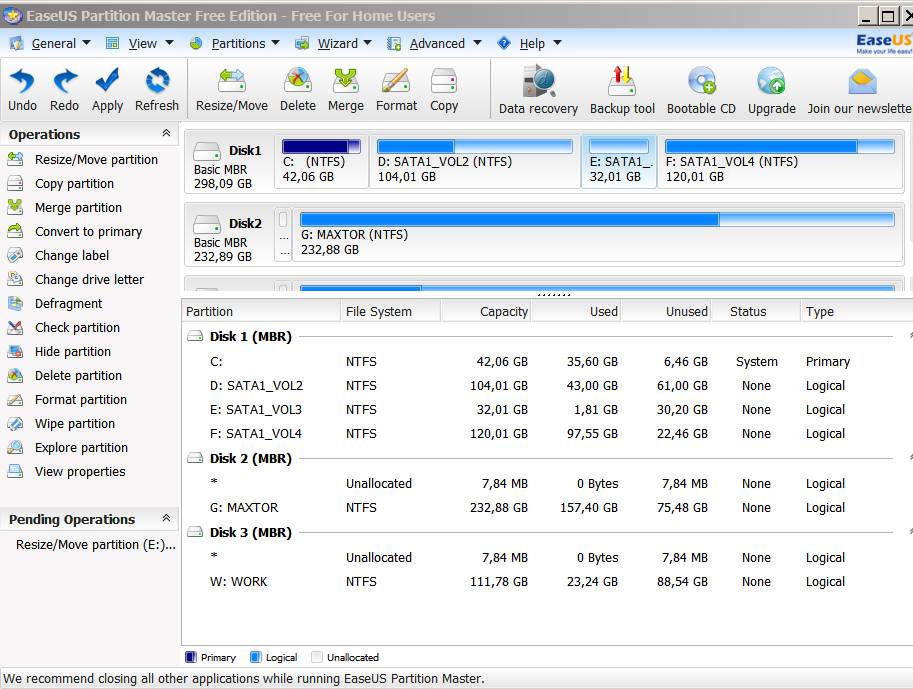Select the Change label operation
The image size is (913, 689).
[58, 255]
